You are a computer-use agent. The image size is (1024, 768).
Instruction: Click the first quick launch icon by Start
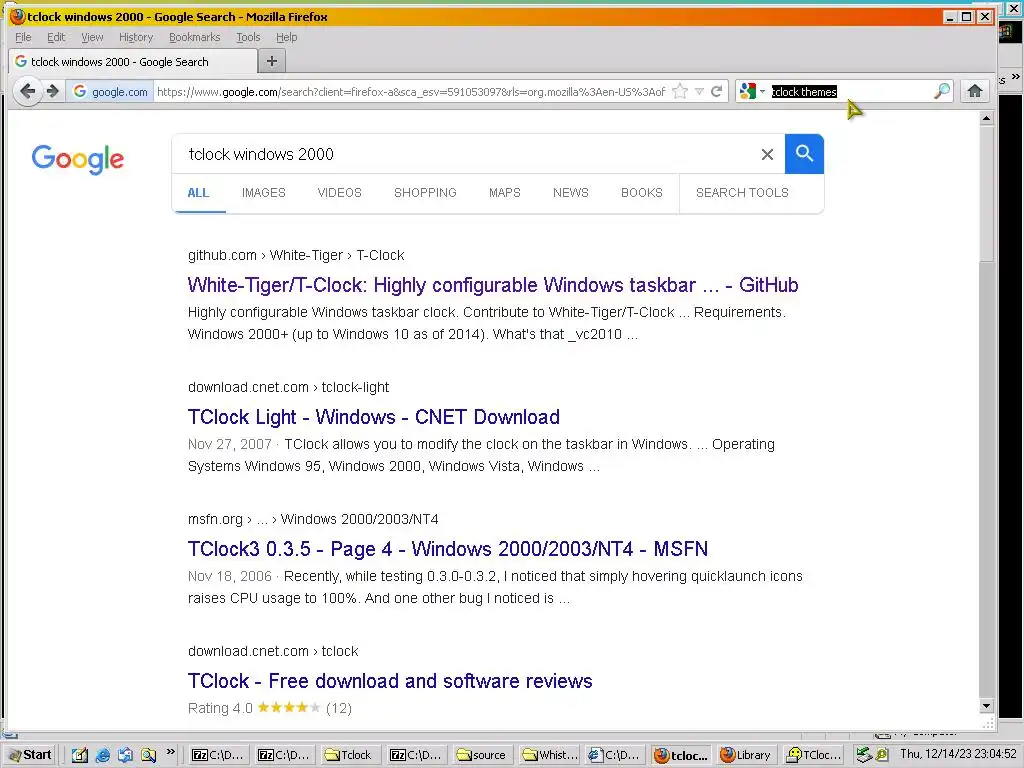point(80,755)
